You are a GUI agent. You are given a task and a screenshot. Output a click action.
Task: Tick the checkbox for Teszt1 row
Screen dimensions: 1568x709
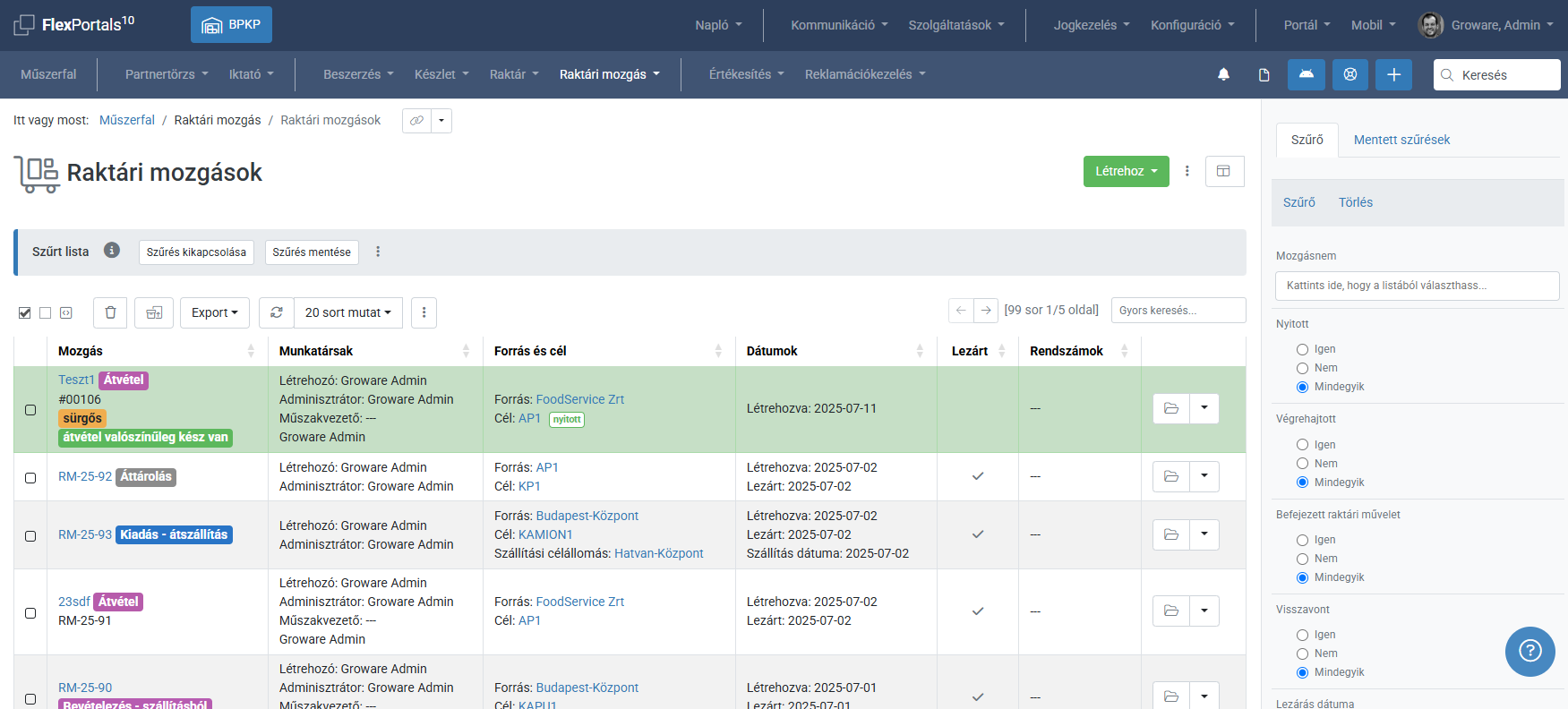[30, 410]
